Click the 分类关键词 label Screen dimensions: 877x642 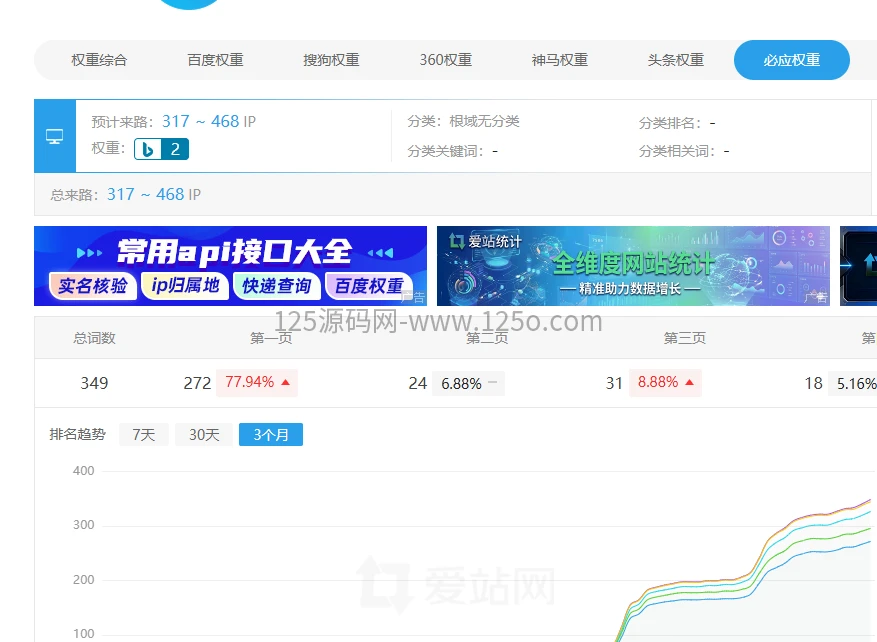tap(445, 151)
